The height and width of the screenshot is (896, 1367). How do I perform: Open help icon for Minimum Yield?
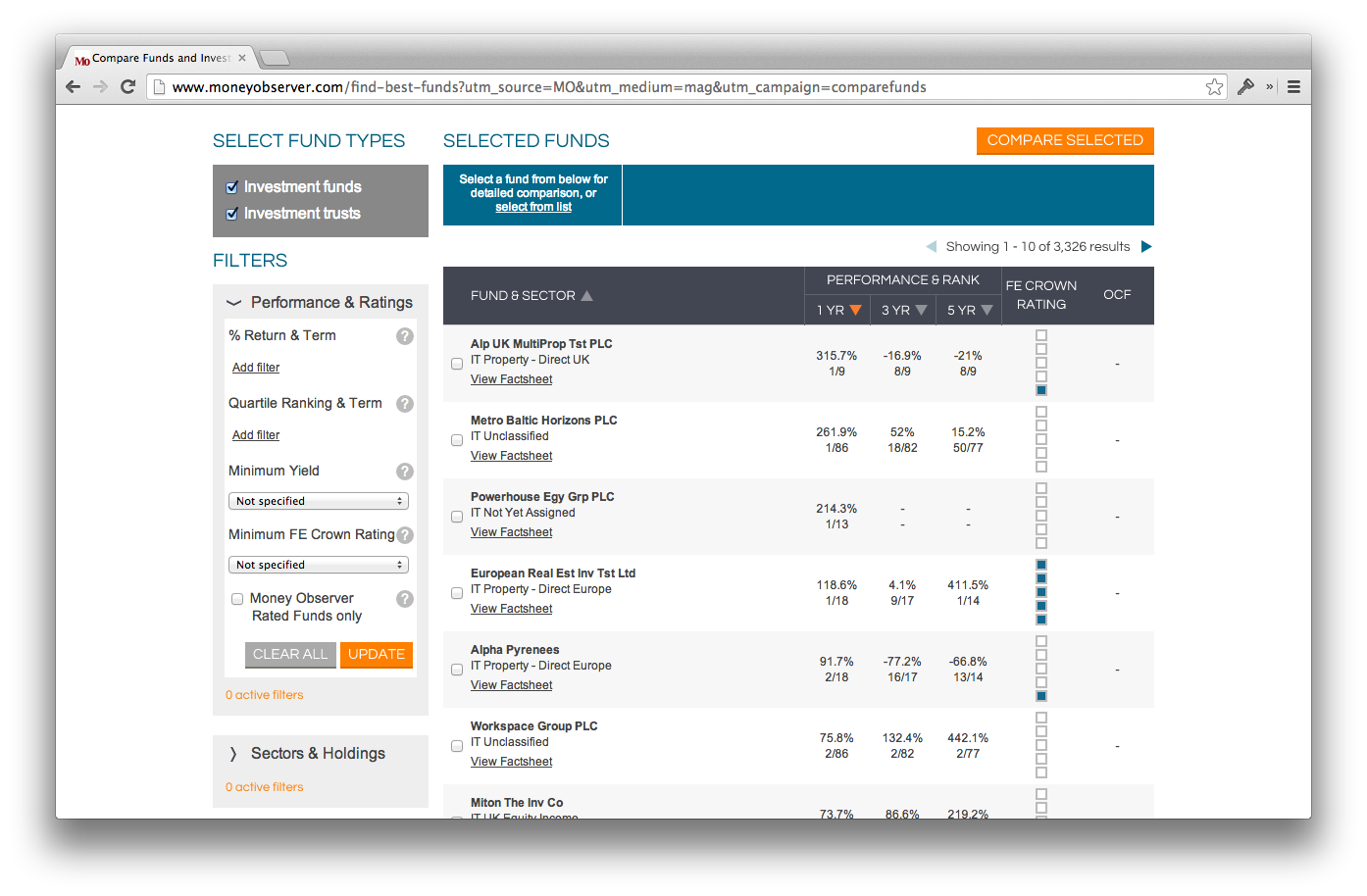pos(404,472)
